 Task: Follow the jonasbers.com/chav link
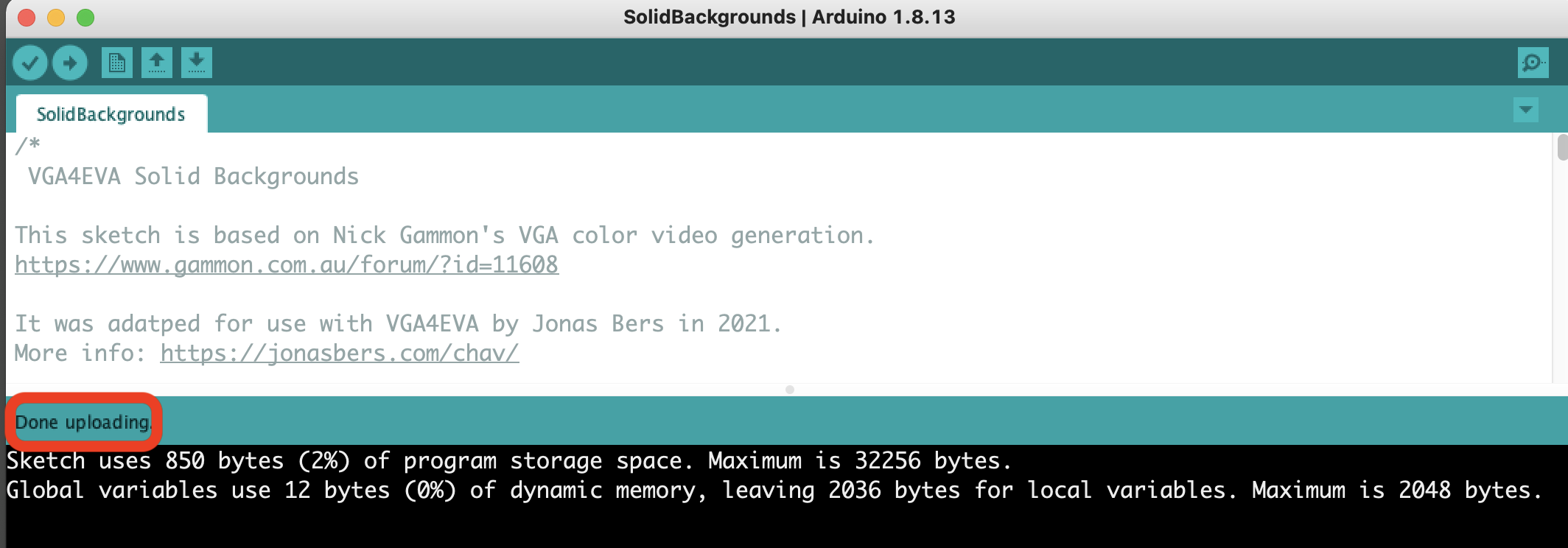click(339, 354)
